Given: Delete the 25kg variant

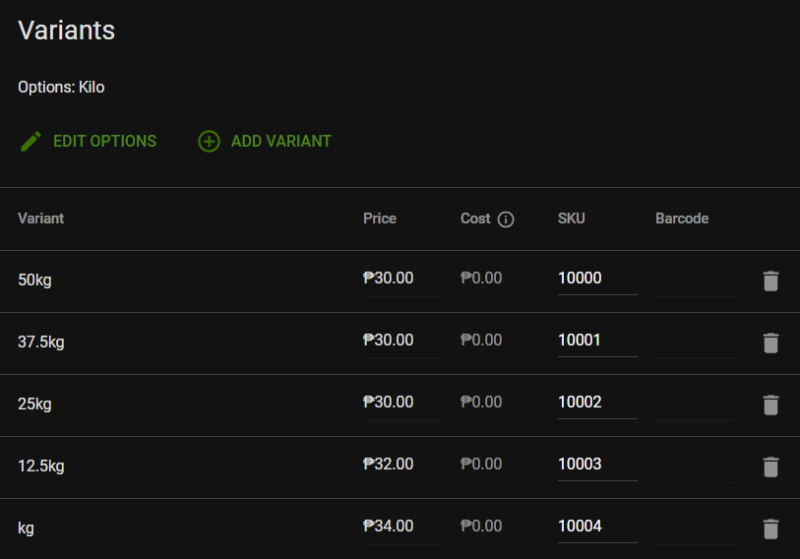Looking at the screenshot, I should click(x=770, y=405).
